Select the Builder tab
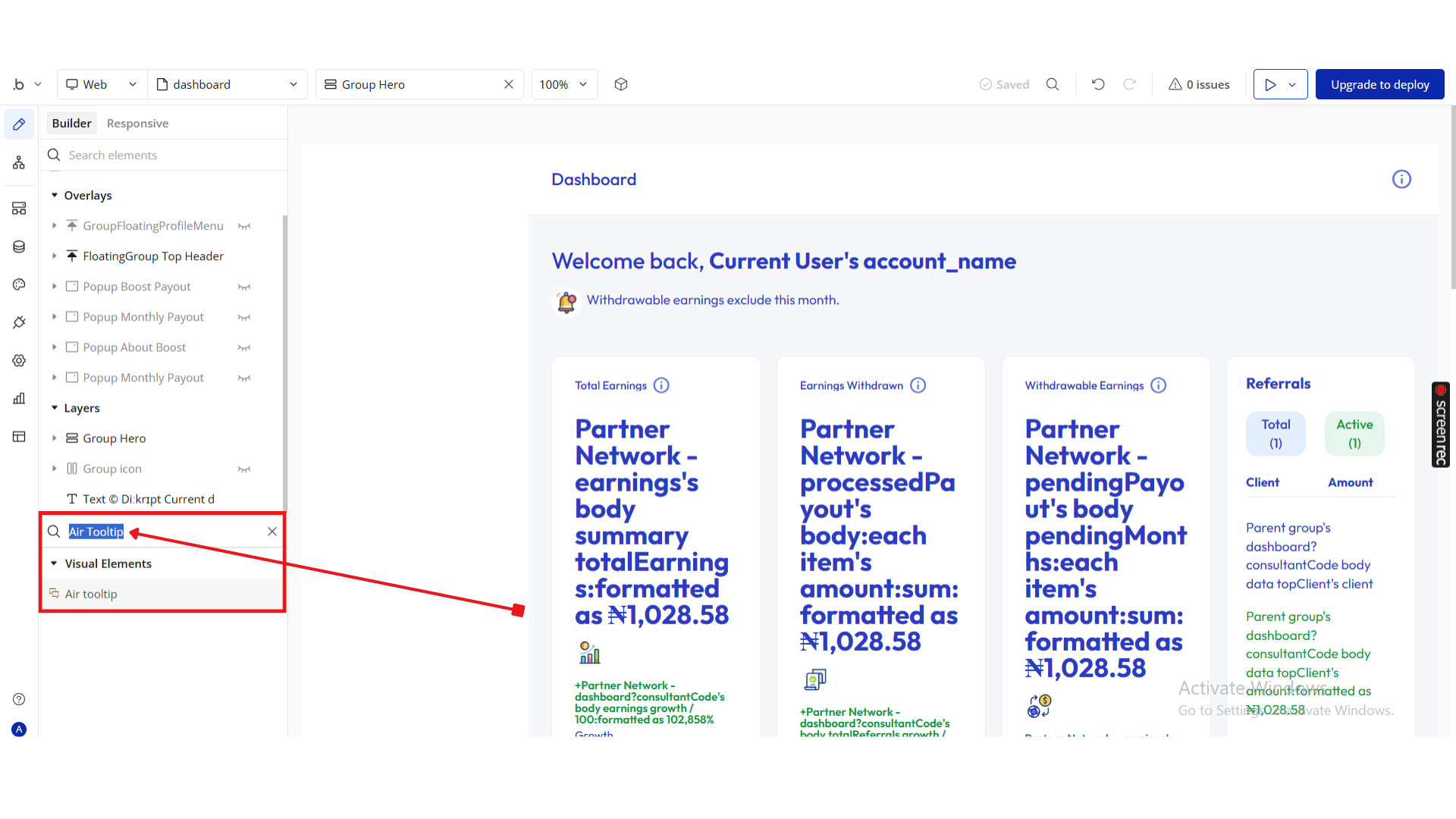The image size is (1456, 819). tap(71, 123)
